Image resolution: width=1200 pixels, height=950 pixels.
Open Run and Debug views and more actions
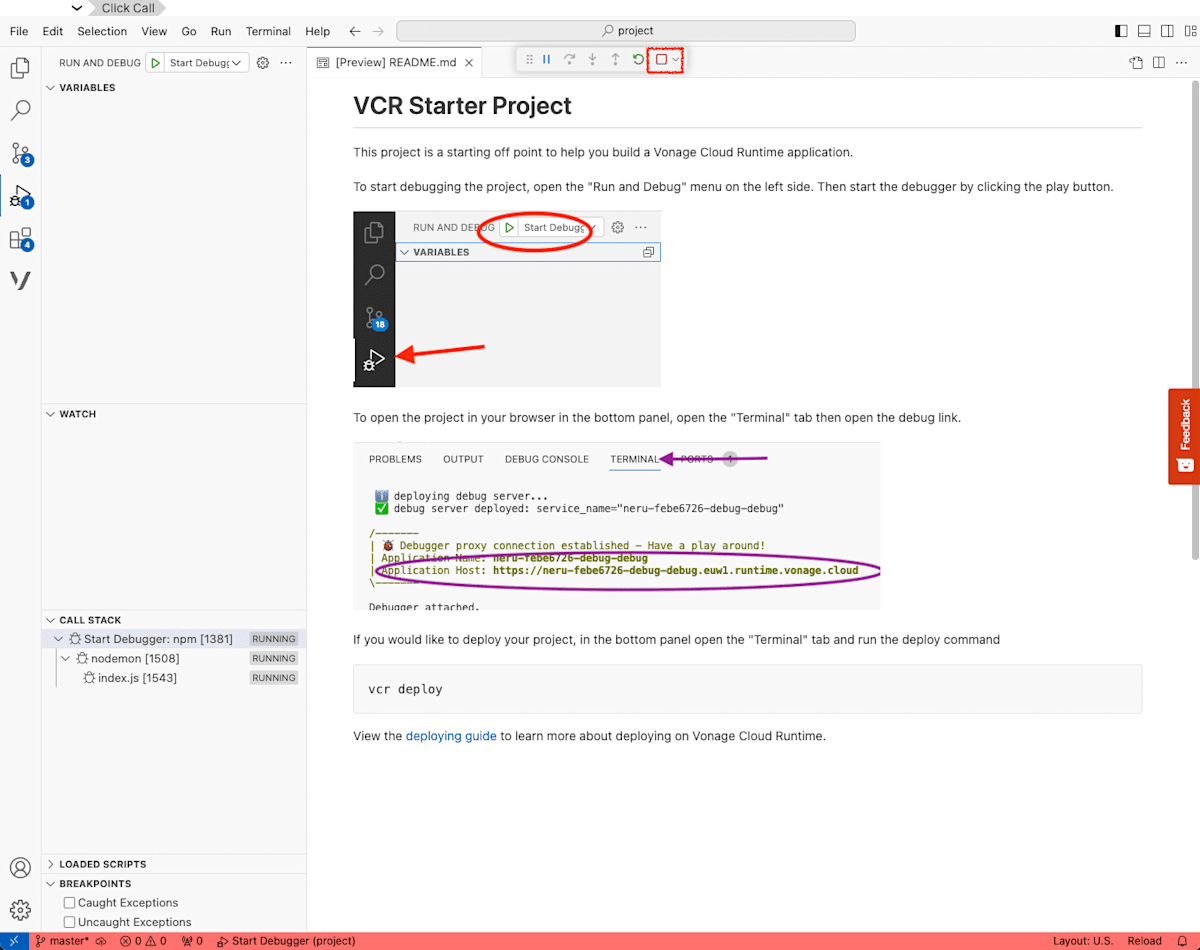286,62
